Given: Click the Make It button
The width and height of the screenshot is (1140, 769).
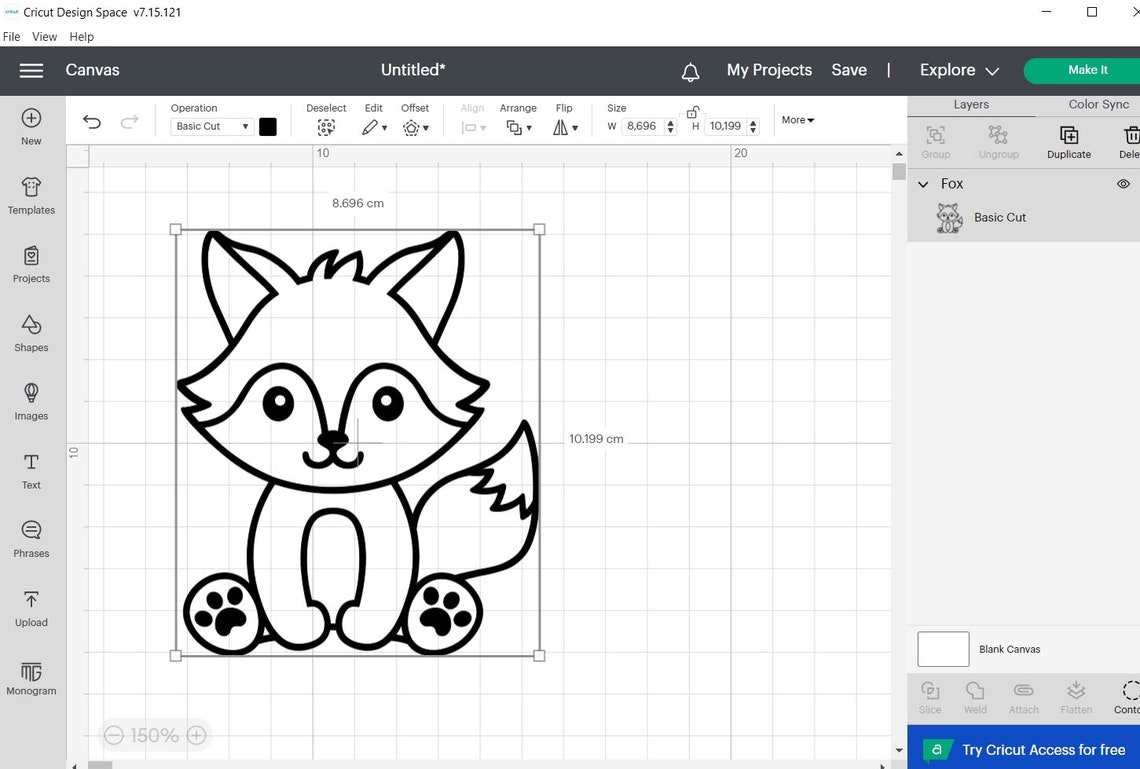Looking at the screenshot, I should 1088,70.
